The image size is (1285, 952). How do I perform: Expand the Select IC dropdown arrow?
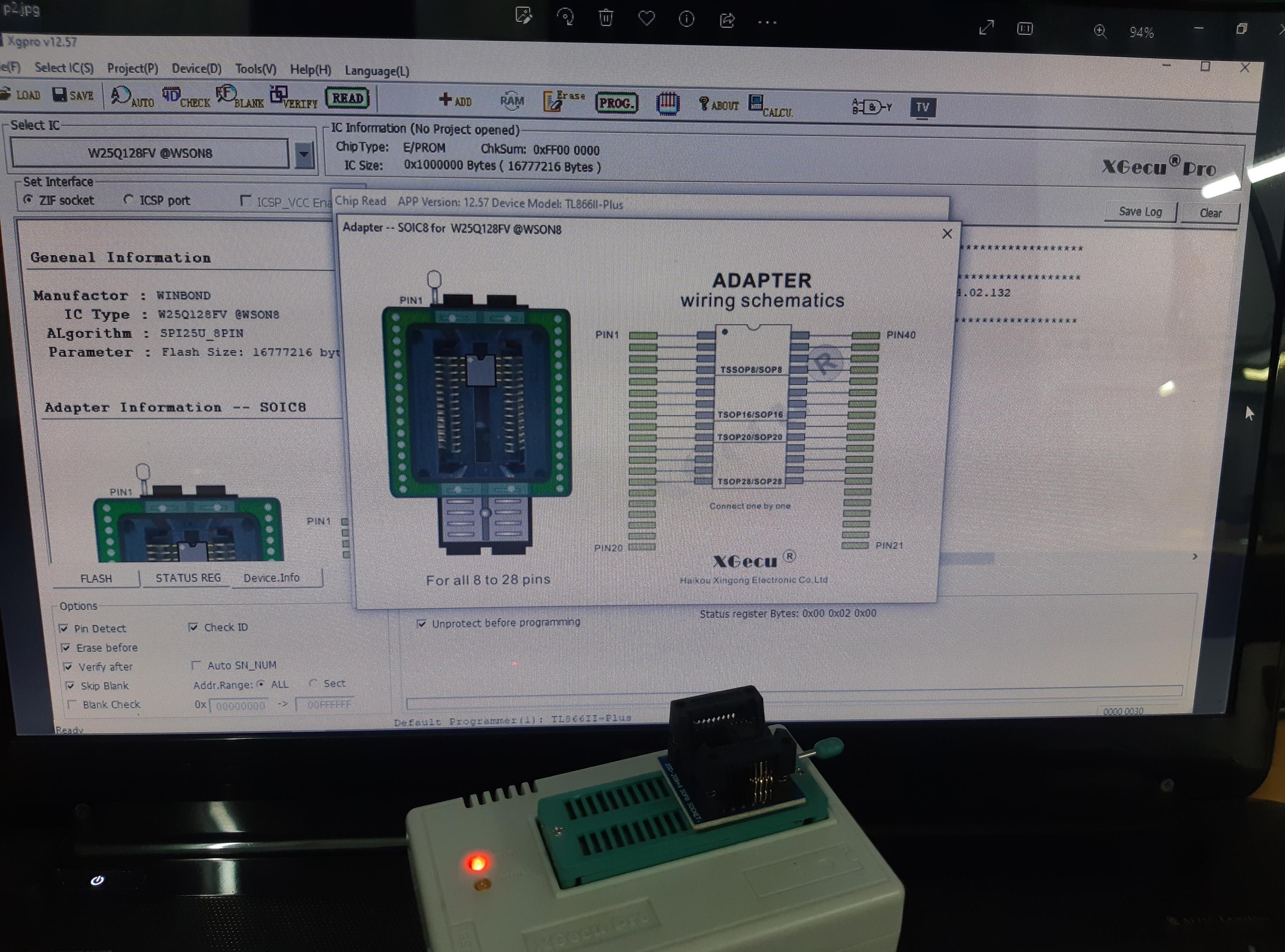[x=304, y=155]
